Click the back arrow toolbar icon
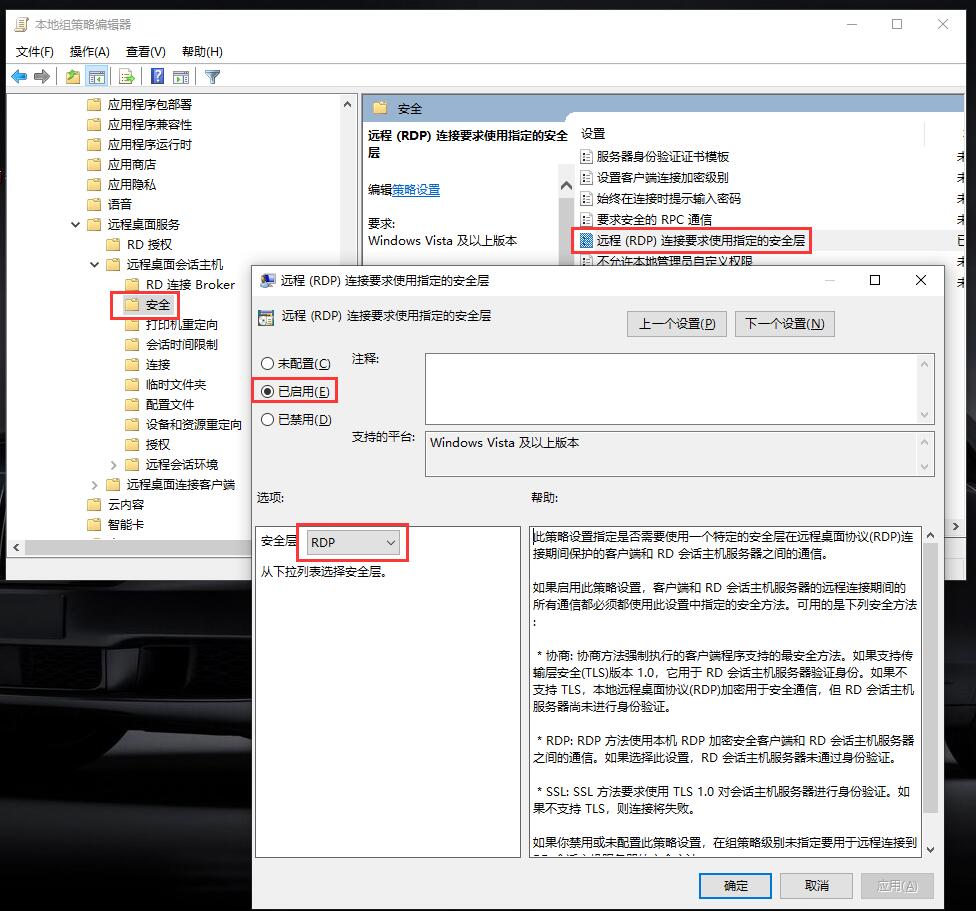 coord(19,77)
